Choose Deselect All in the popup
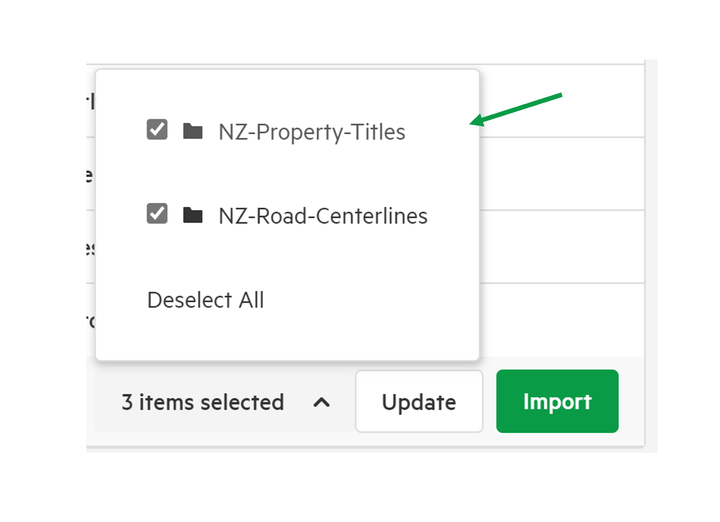720x522 pixels. click(205, 300)
